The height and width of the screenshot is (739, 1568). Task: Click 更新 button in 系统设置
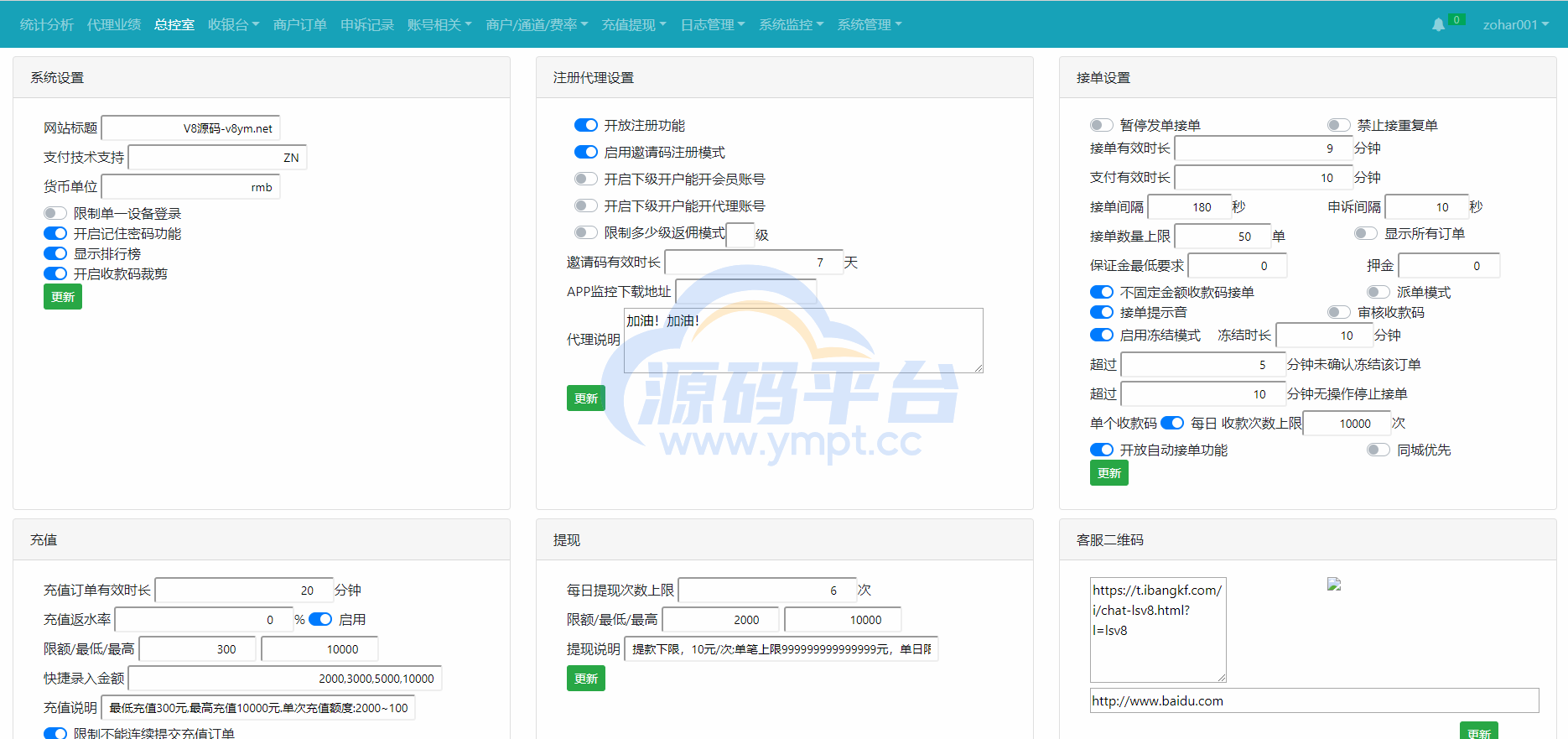point(63,297)
